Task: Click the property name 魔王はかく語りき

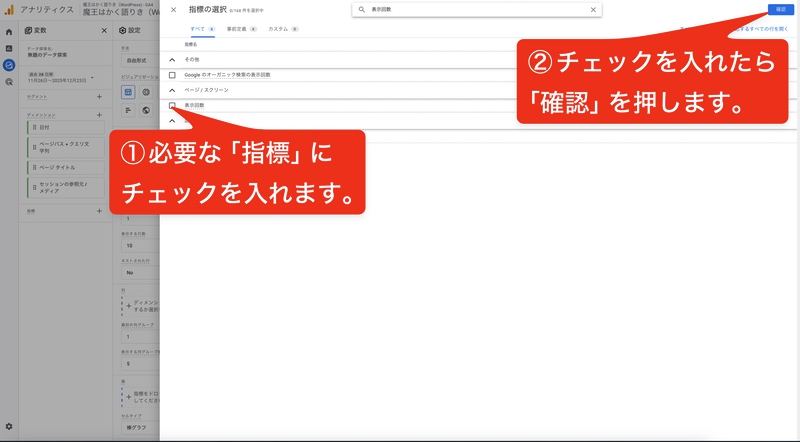Action: [121, 12]
